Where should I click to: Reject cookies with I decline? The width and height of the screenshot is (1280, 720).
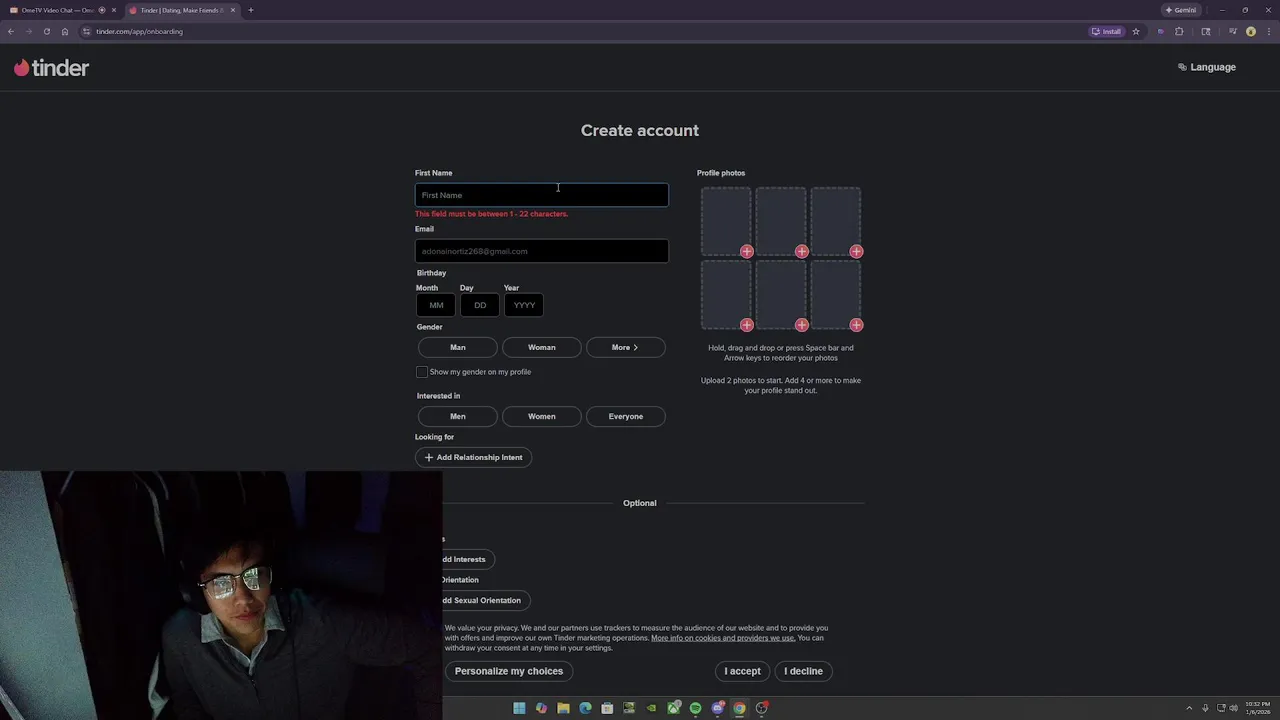click(803, 671)
